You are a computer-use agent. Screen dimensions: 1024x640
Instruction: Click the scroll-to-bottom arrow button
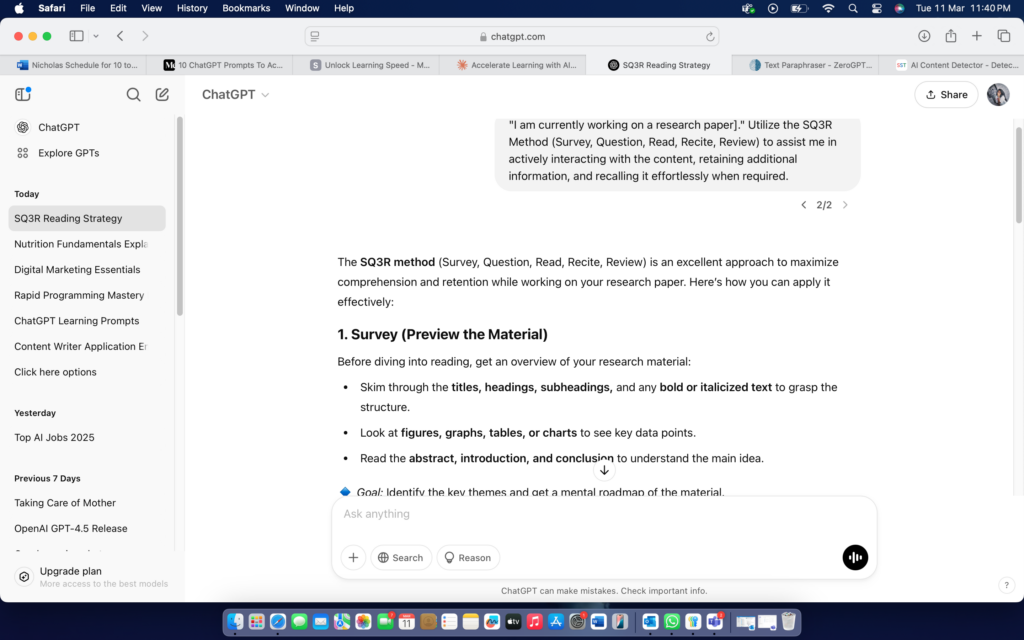(x=604, y=470)
